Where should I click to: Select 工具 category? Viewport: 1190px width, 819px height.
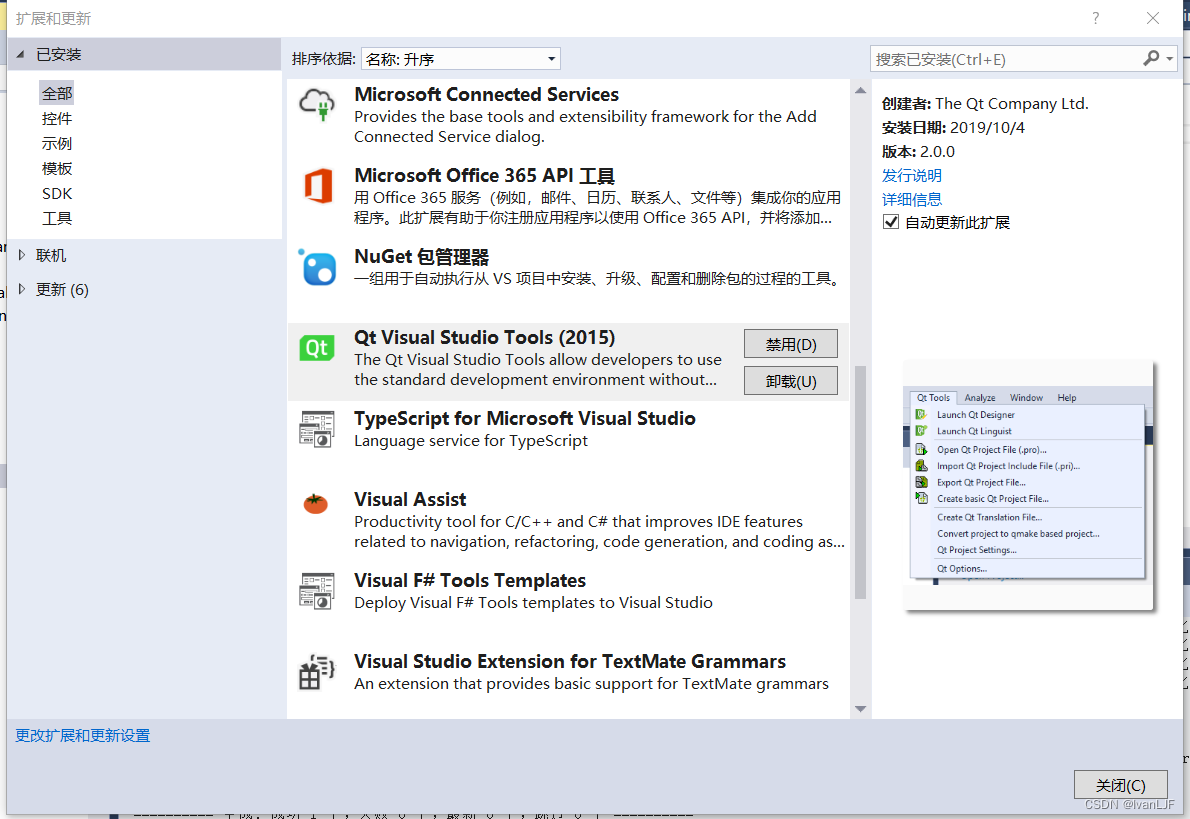click(57, 219)
